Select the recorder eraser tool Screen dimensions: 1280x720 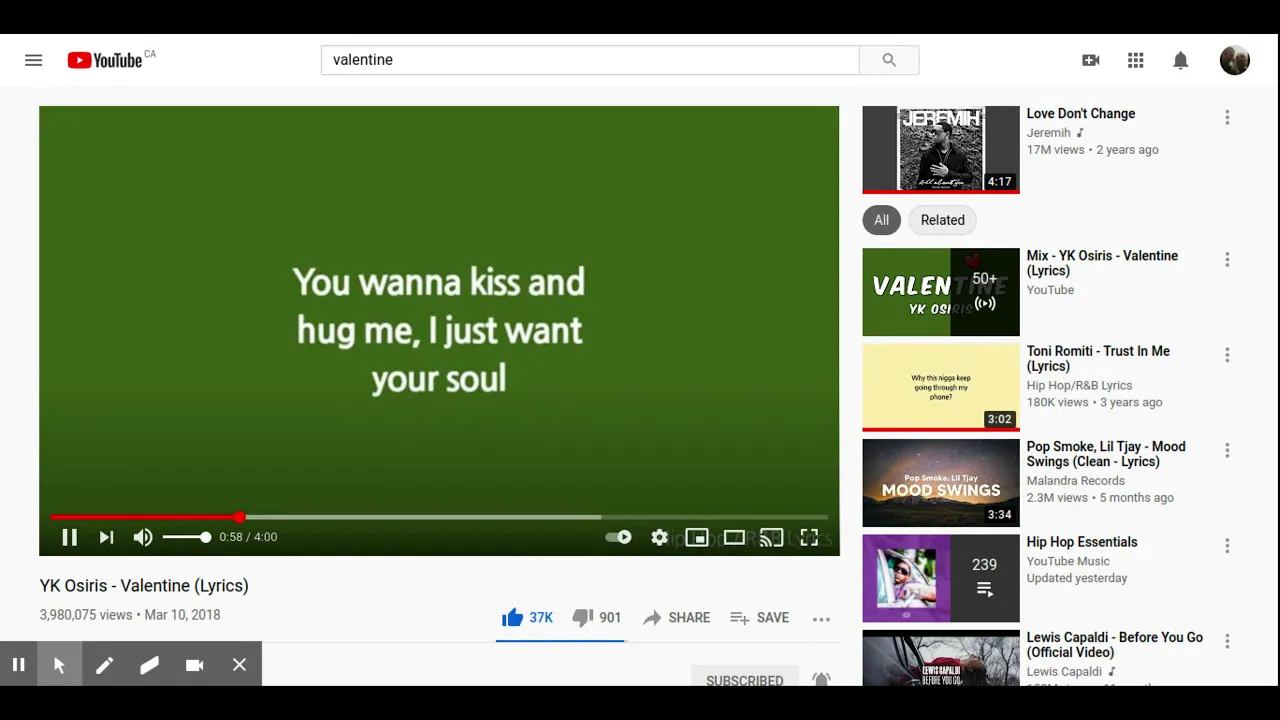coord(149,664)
